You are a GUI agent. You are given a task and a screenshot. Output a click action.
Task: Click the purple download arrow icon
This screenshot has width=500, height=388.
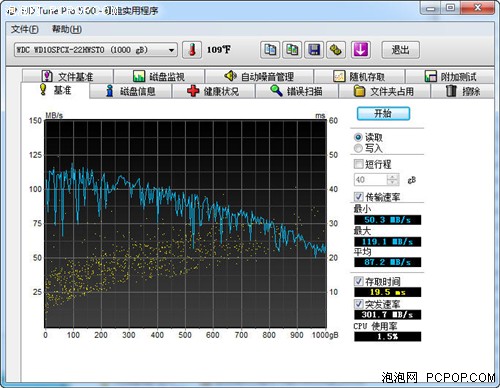coord(361,50)
